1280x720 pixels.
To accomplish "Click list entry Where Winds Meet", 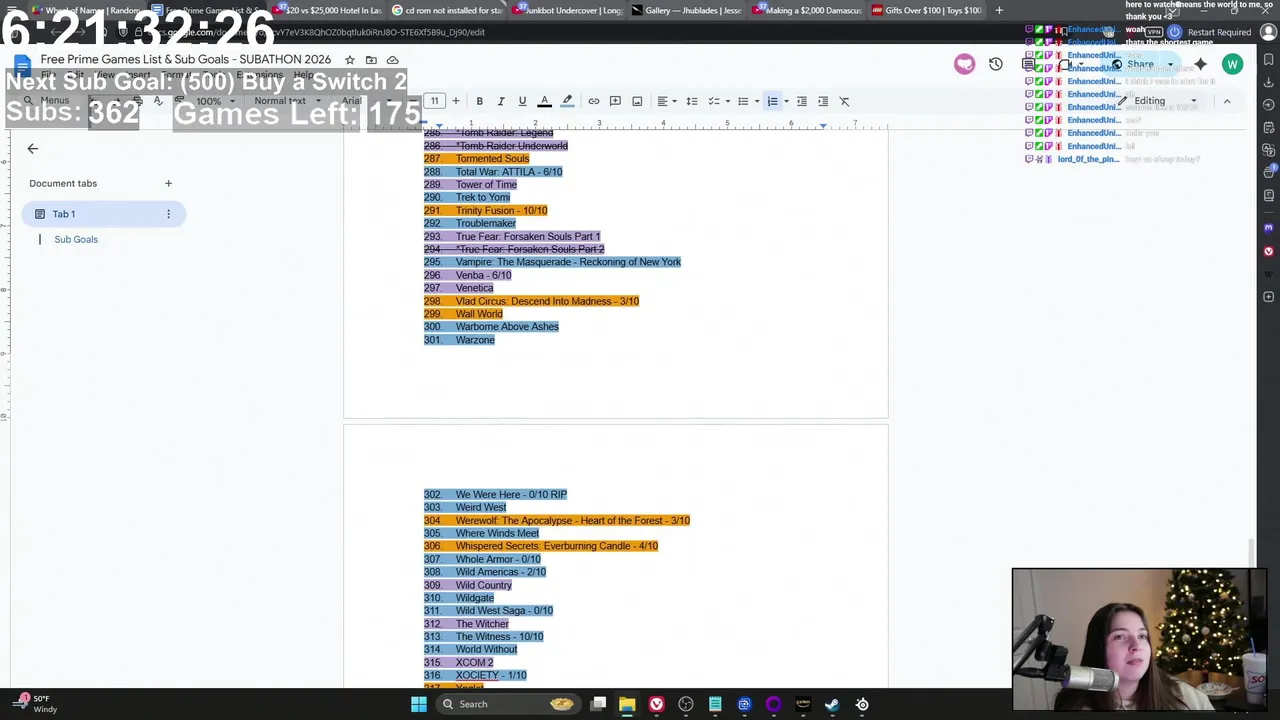I will pyautogui.click(x=497, y=533).
